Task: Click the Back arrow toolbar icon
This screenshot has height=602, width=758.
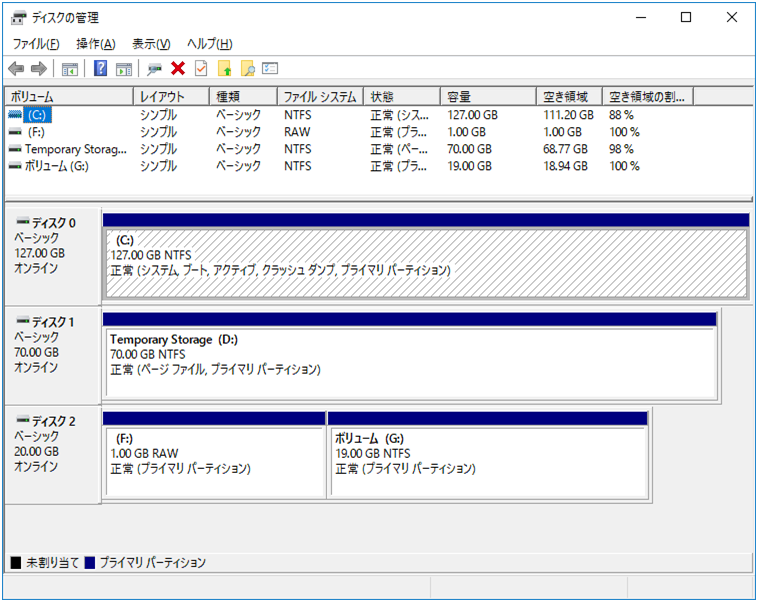Action: tap(16, 69)
